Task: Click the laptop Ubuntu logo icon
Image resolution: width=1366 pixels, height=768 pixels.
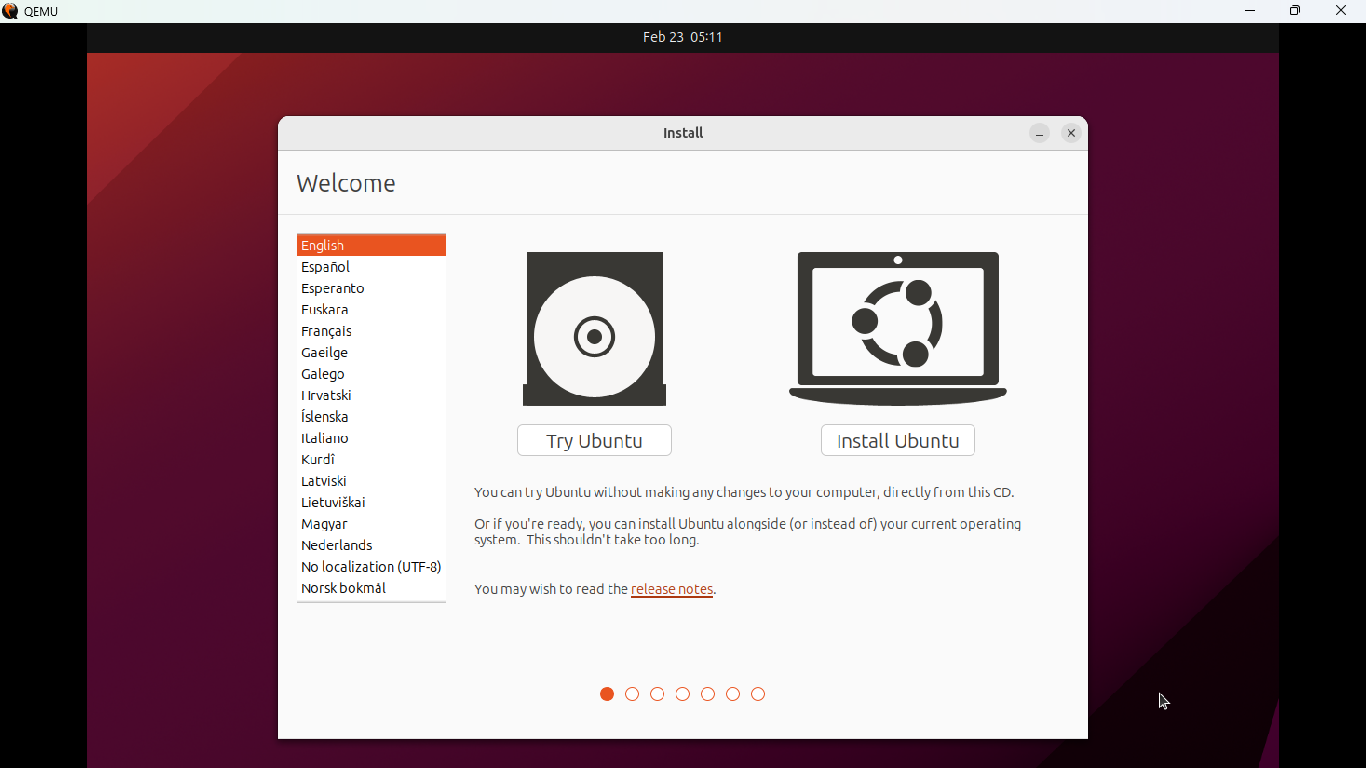Action: 898,329
